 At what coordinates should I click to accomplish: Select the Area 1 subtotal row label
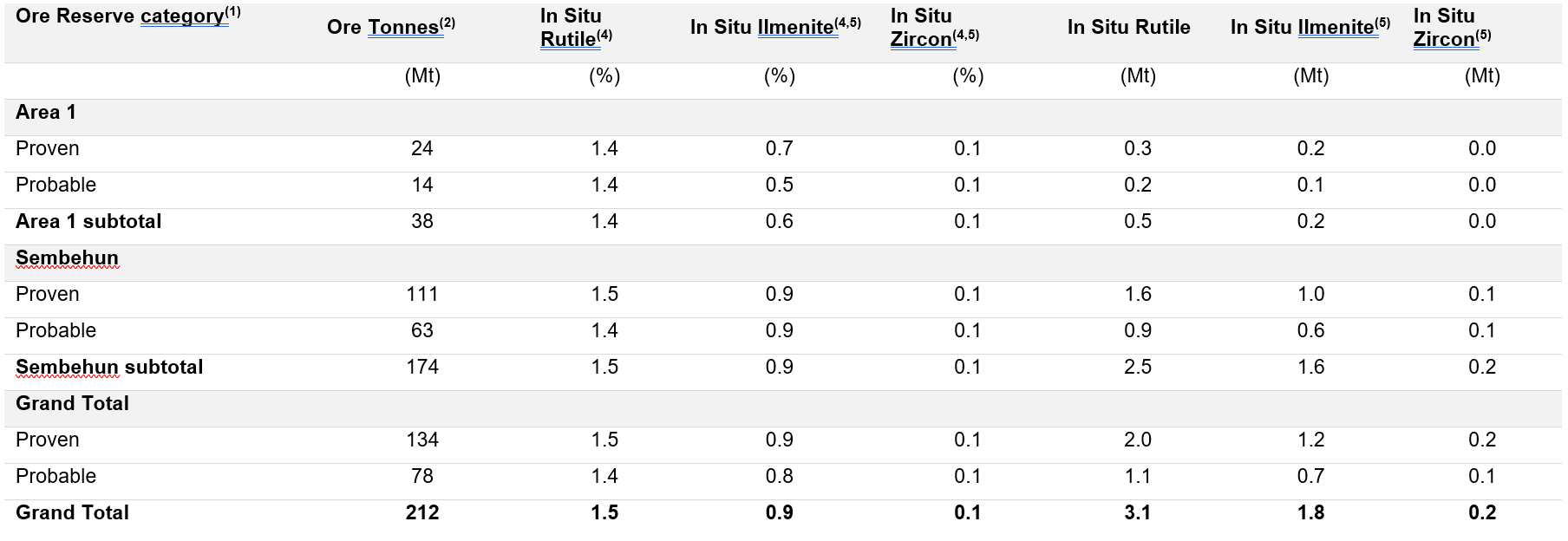[x=88, y=222]
